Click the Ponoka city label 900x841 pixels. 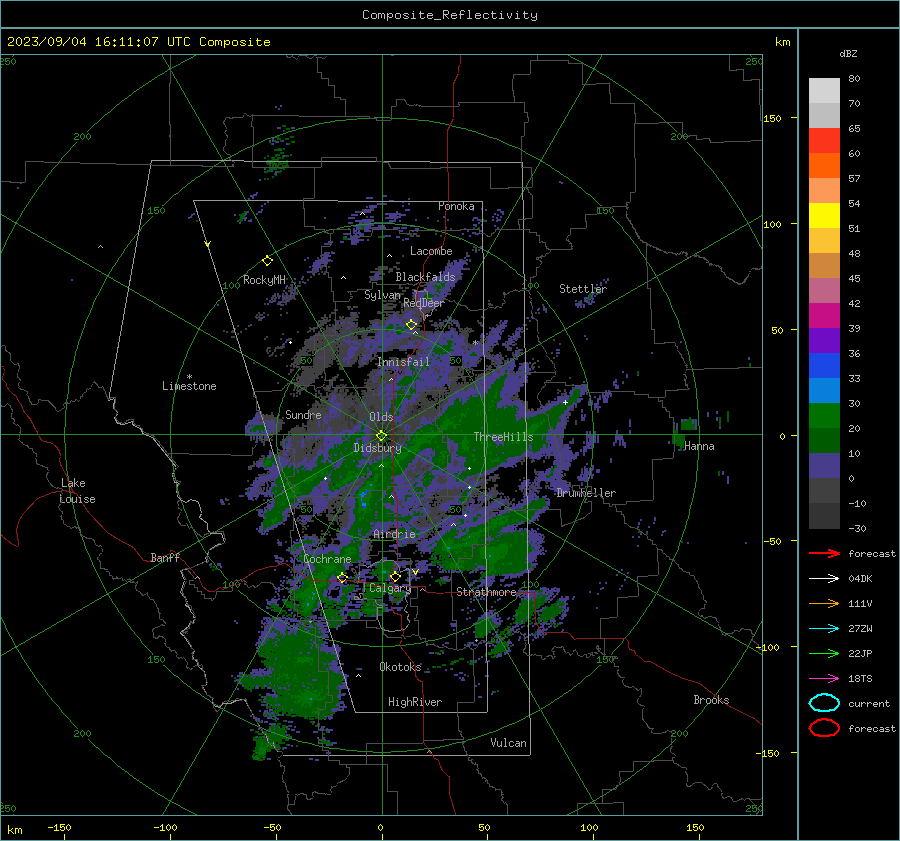point(456,206)
